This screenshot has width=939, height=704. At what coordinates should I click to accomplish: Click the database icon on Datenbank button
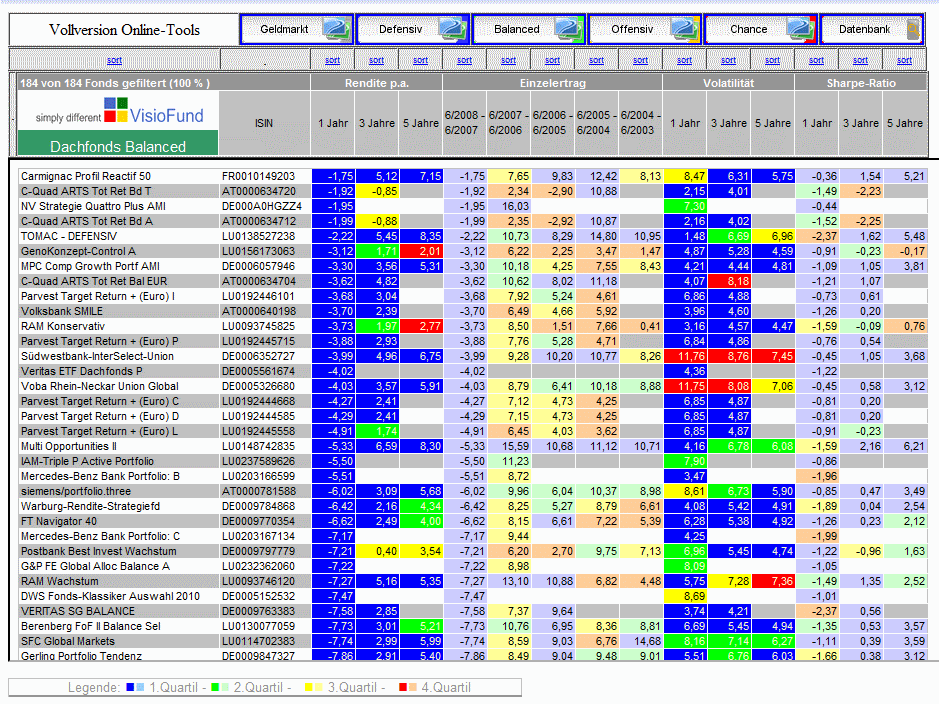click(x=911, y=29)
